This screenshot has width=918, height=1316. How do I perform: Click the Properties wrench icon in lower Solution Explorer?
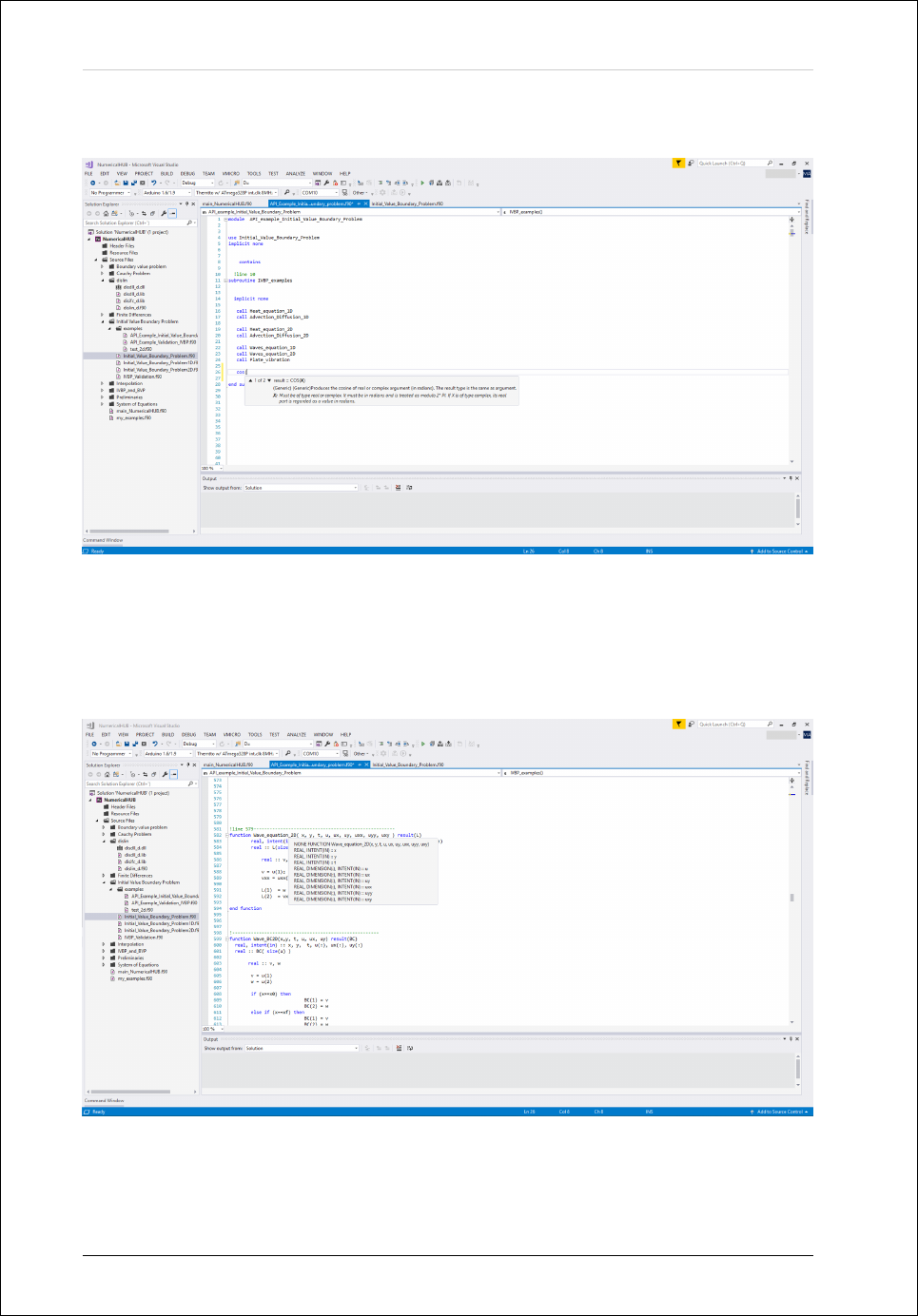tap(165, 774)
